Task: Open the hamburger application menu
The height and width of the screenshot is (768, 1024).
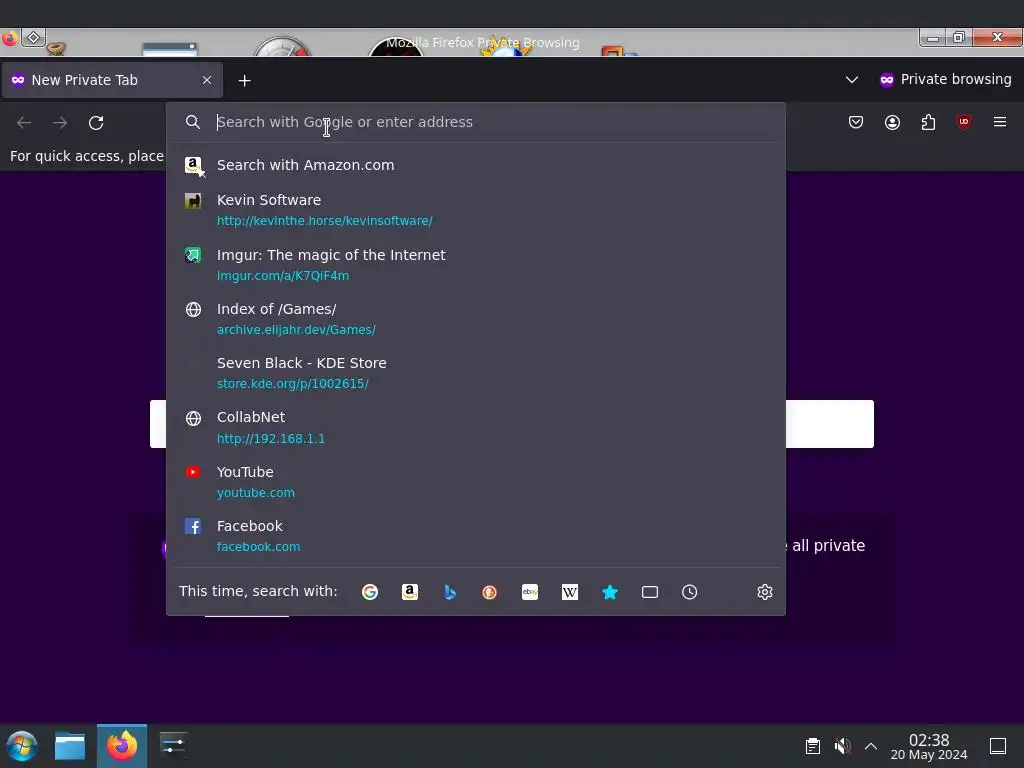Action: [x=1000, y=122]
